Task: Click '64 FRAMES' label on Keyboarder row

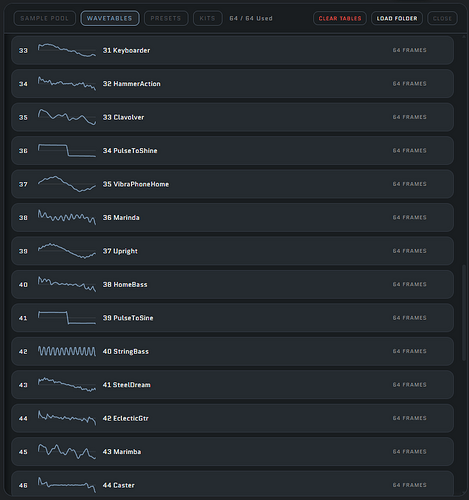Action: (409, 50)
